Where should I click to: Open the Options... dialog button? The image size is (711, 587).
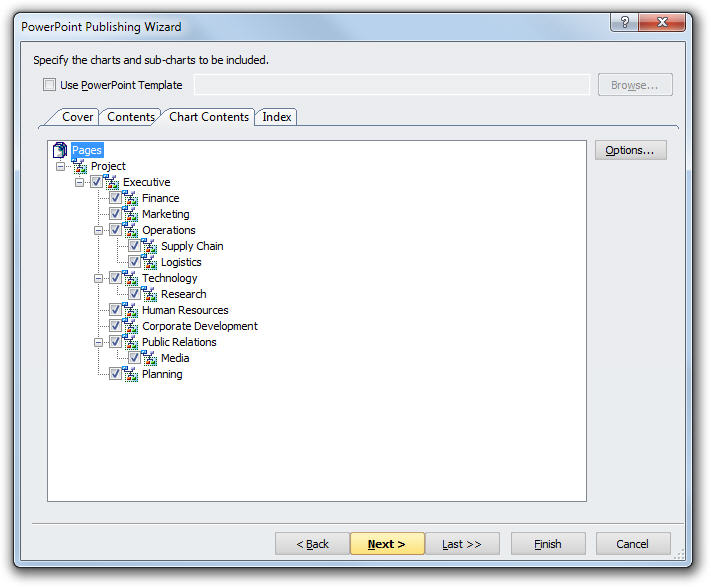click(630, 150)
